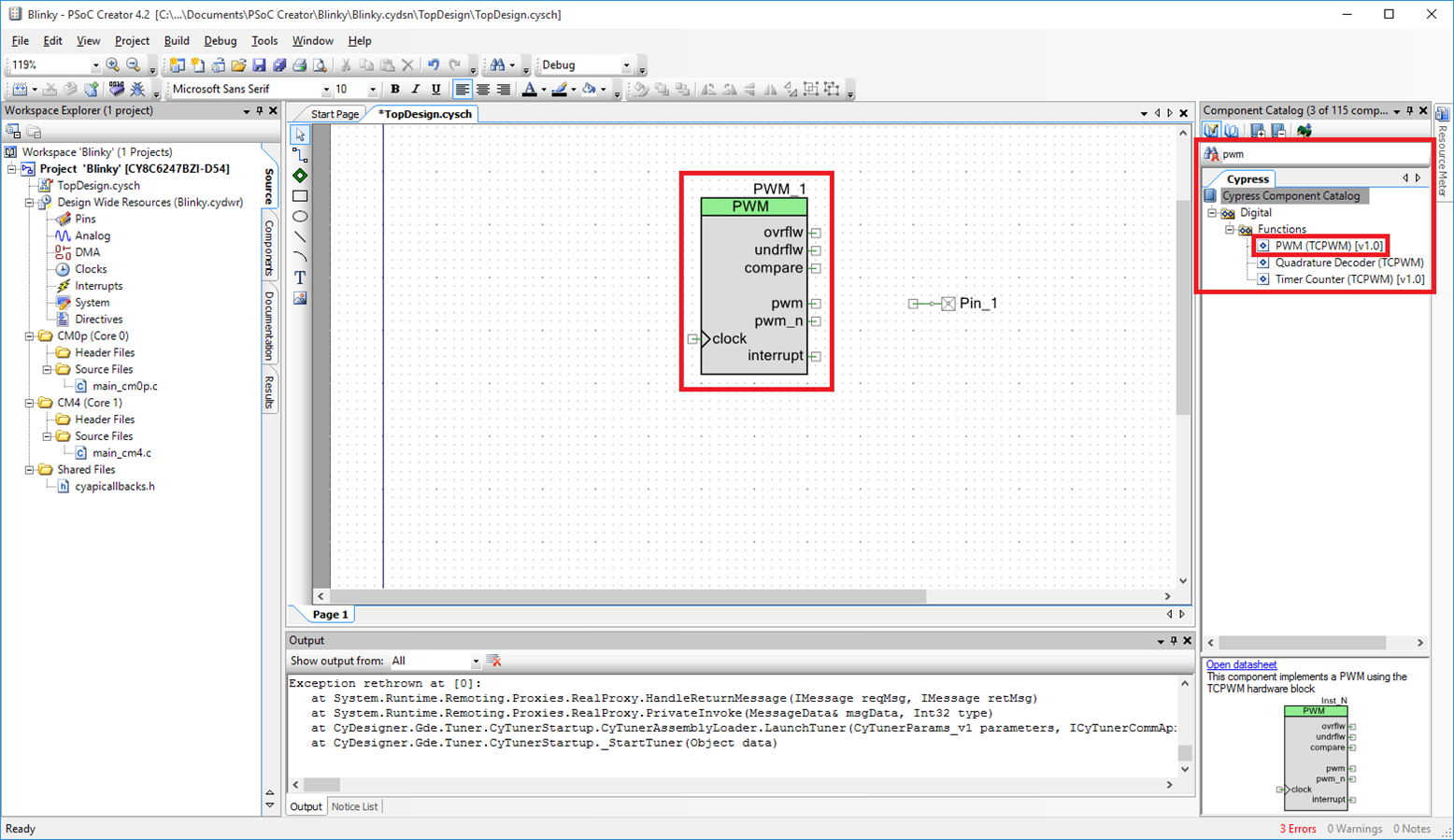Click the Open file folder icon
Image resolution: width=1454 pixels, height=840 pixels.
pyautogui.click(x=238, y=65)
